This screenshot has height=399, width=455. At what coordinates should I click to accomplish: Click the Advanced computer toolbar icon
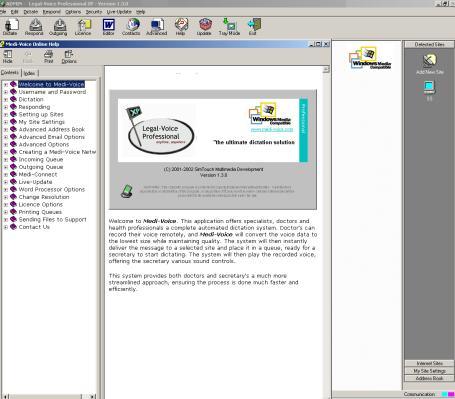tap(156, 27)
